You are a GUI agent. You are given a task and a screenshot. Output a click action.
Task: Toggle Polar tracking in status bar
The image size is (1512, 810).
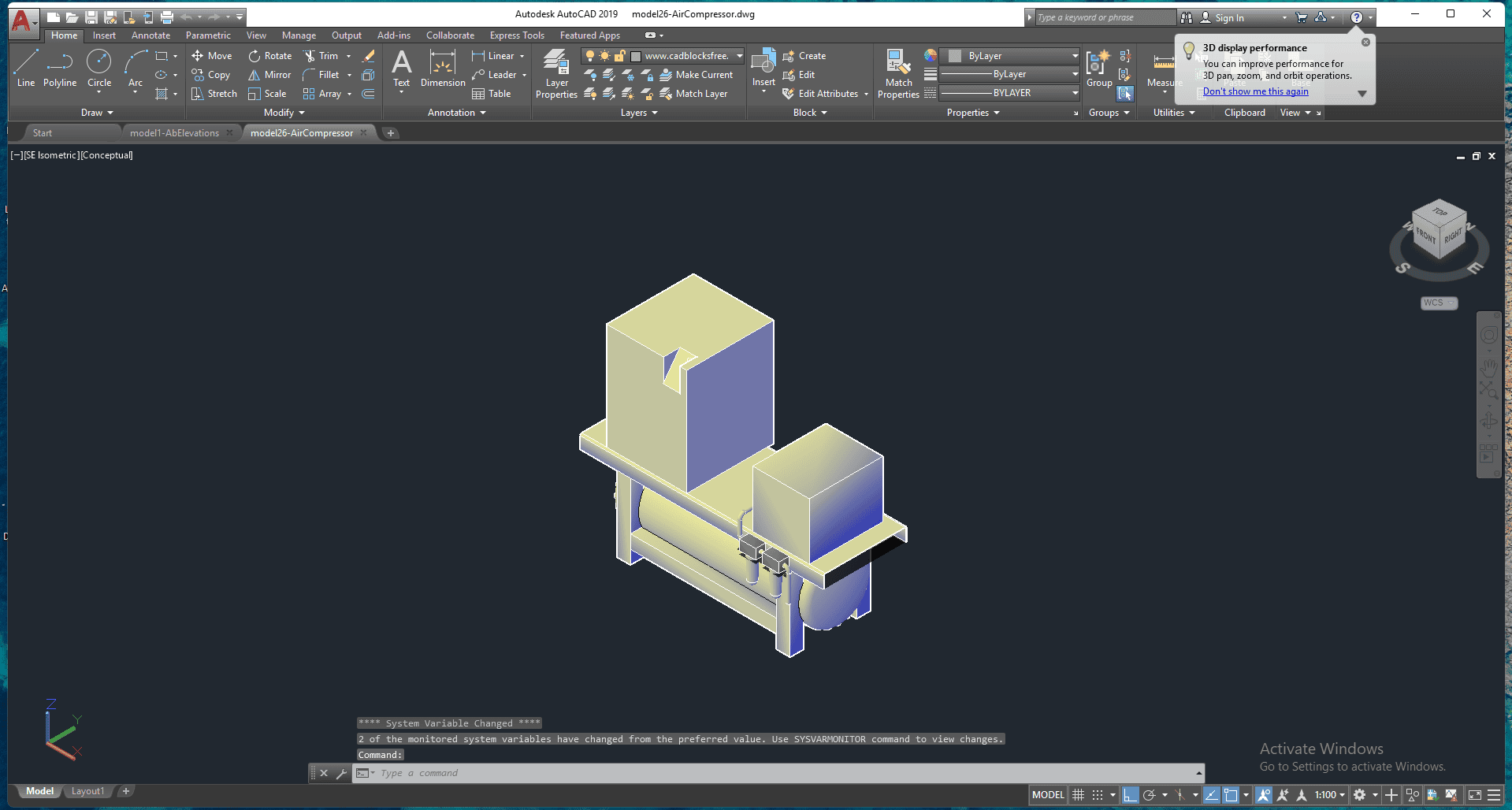click(1150, 795)
